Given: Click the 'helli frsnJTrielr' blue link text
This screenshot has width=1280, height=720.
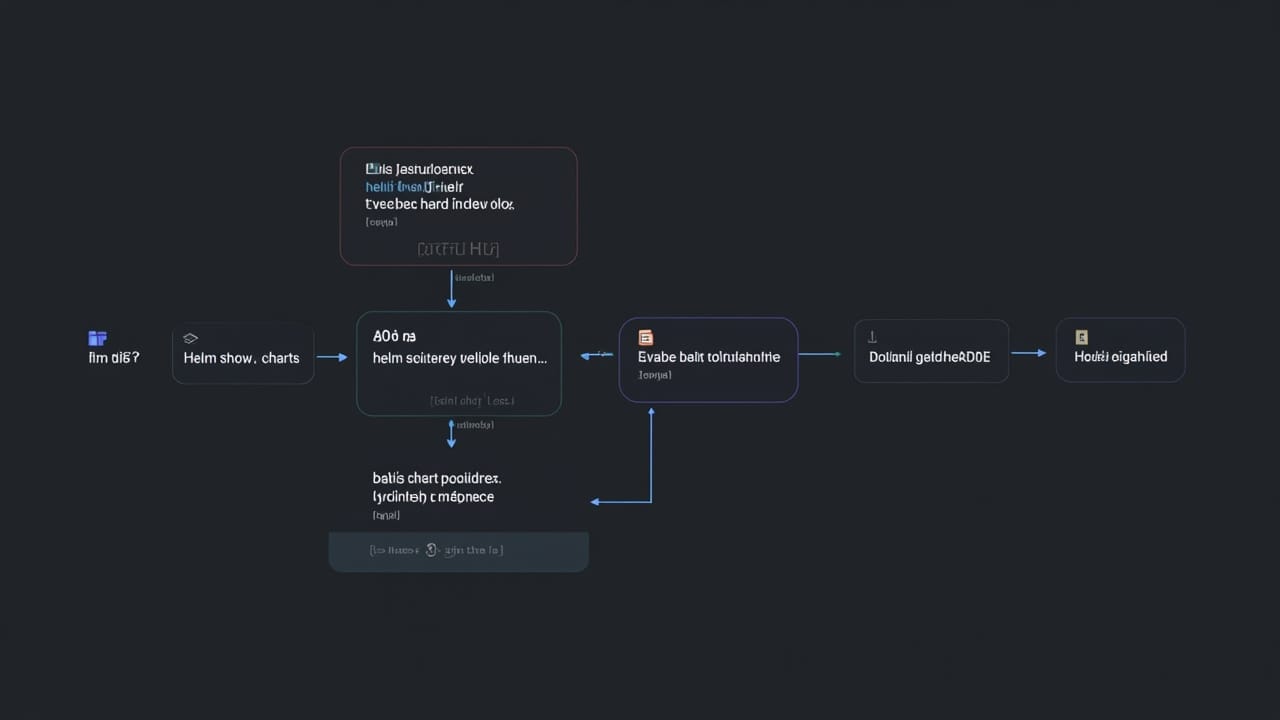Looking at the screenshot, I should click(414, 187).
